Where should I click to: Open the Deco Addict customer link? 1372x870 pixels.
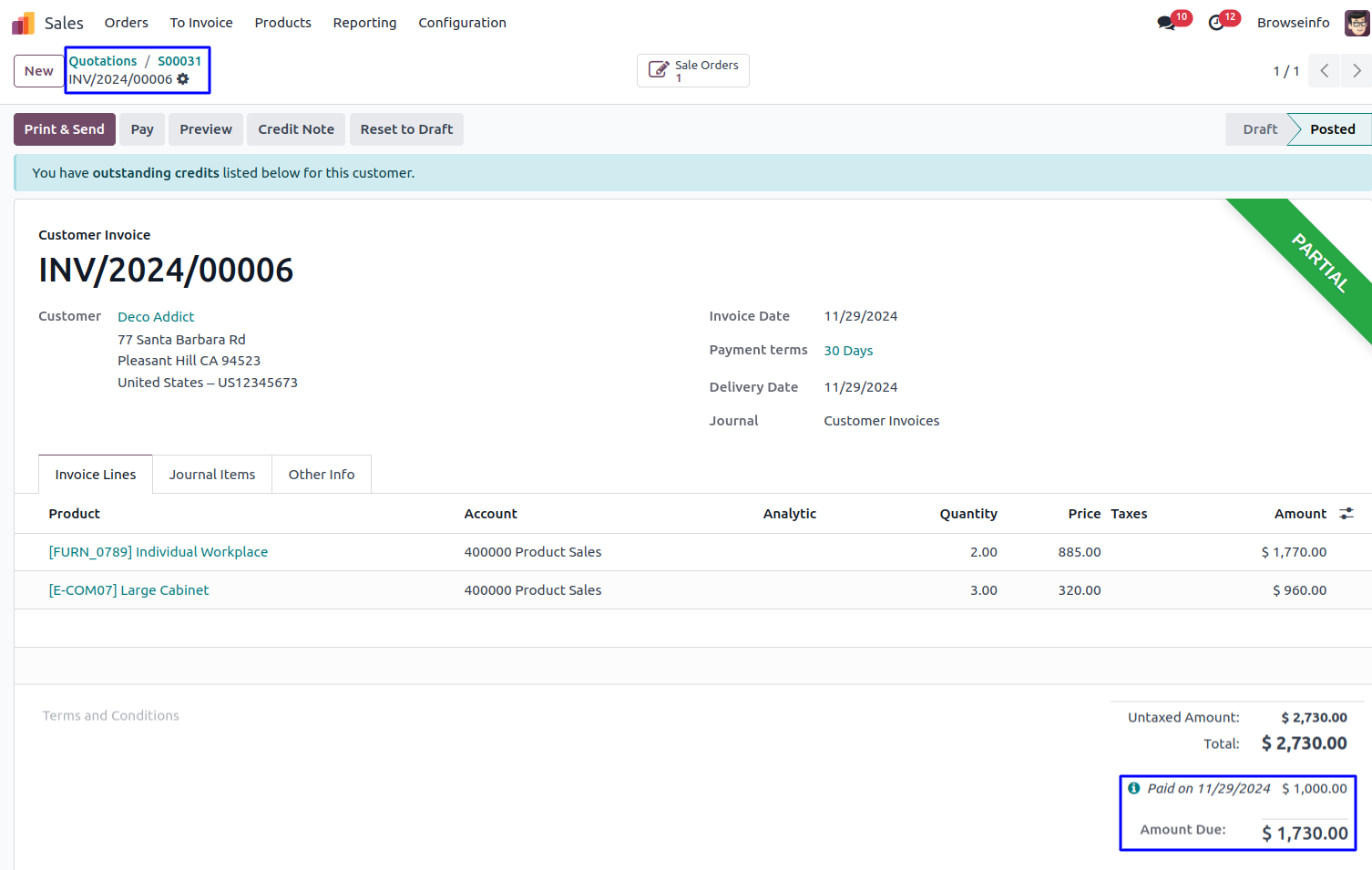click(x=156, y=317)
